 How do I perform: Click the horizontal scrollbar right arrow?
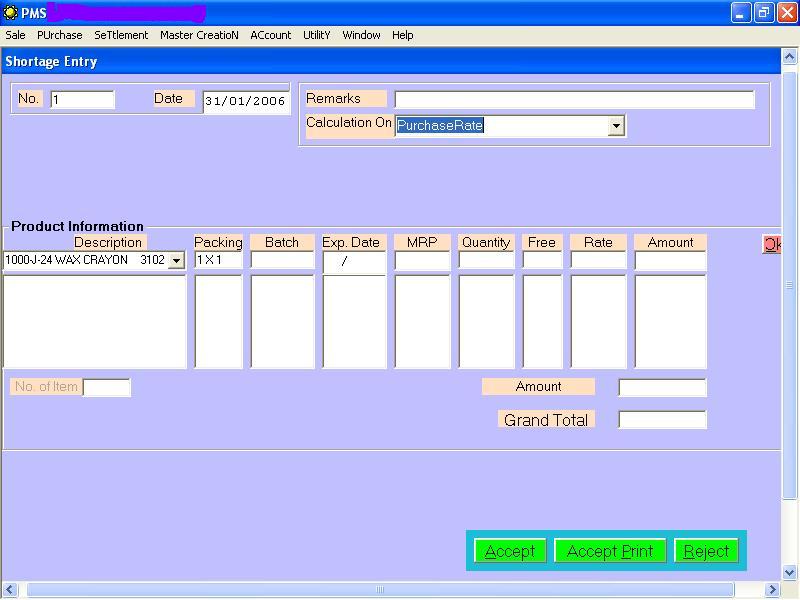point(771,590)
